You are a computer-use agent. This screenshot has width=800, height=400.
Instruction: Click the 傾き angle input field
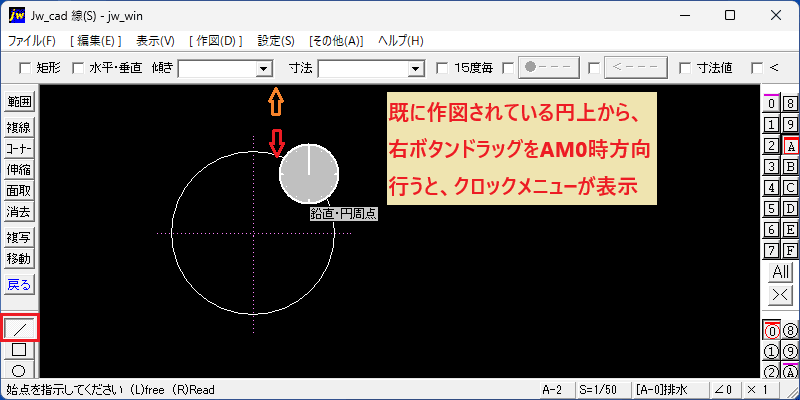point(217,68)
